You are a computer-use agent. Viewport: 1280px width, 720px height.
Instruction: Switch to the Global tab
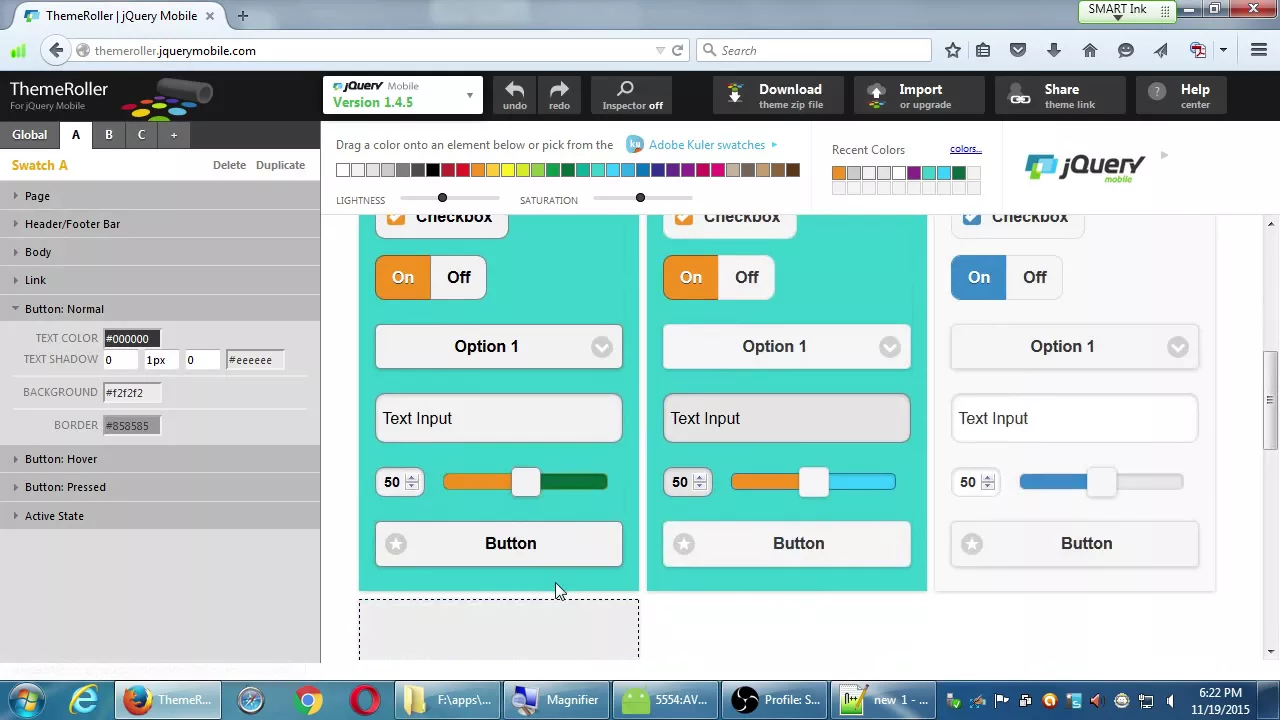29,135
